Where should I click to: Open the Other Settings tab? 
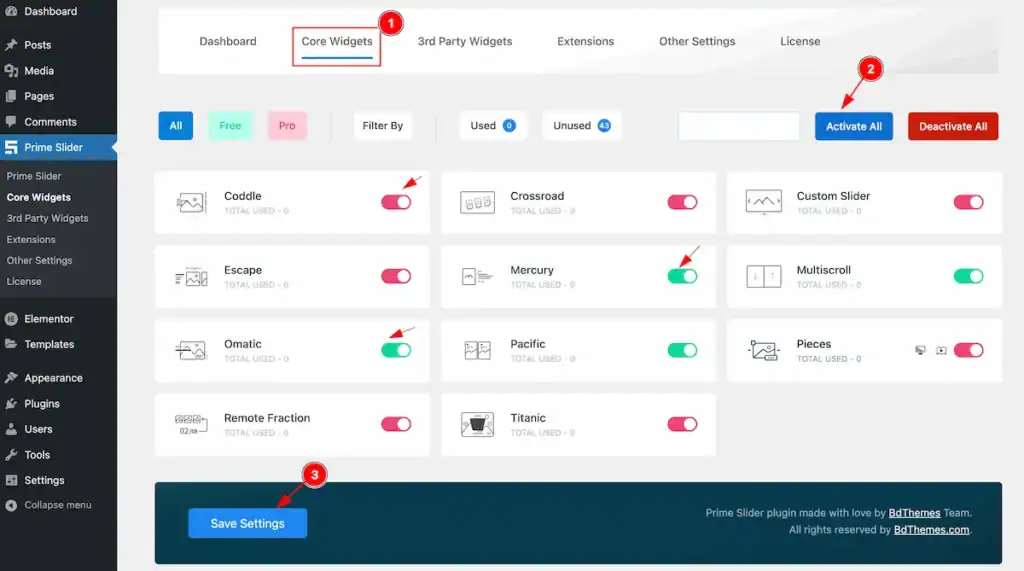[697, 41]
